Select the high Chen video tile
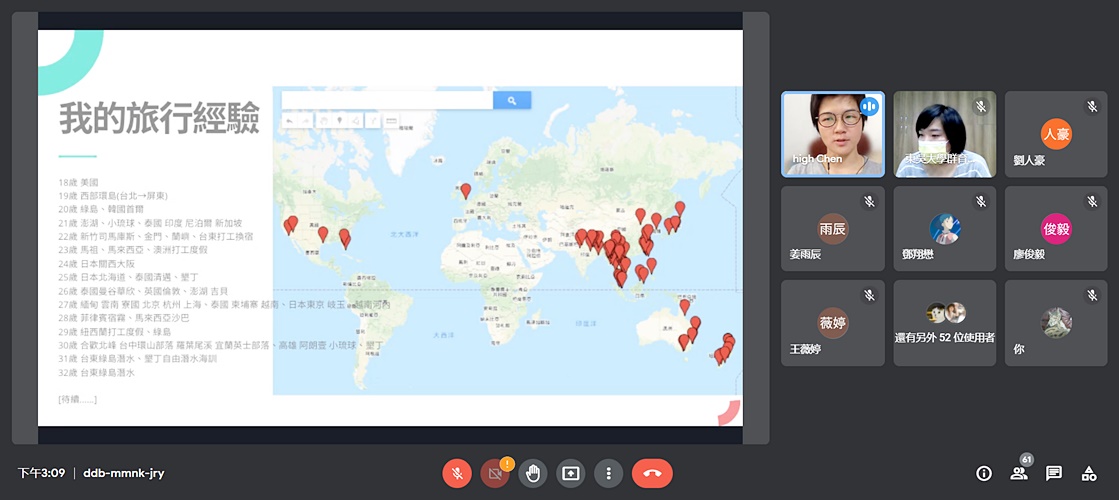1119x500 pixels. point(832,135)
